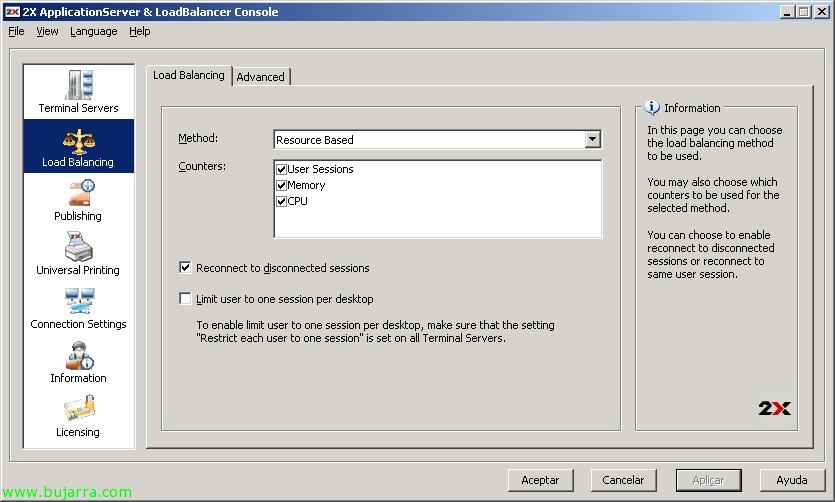Click the Ayuda button
835x502 pixels.
tap(792, 480)
